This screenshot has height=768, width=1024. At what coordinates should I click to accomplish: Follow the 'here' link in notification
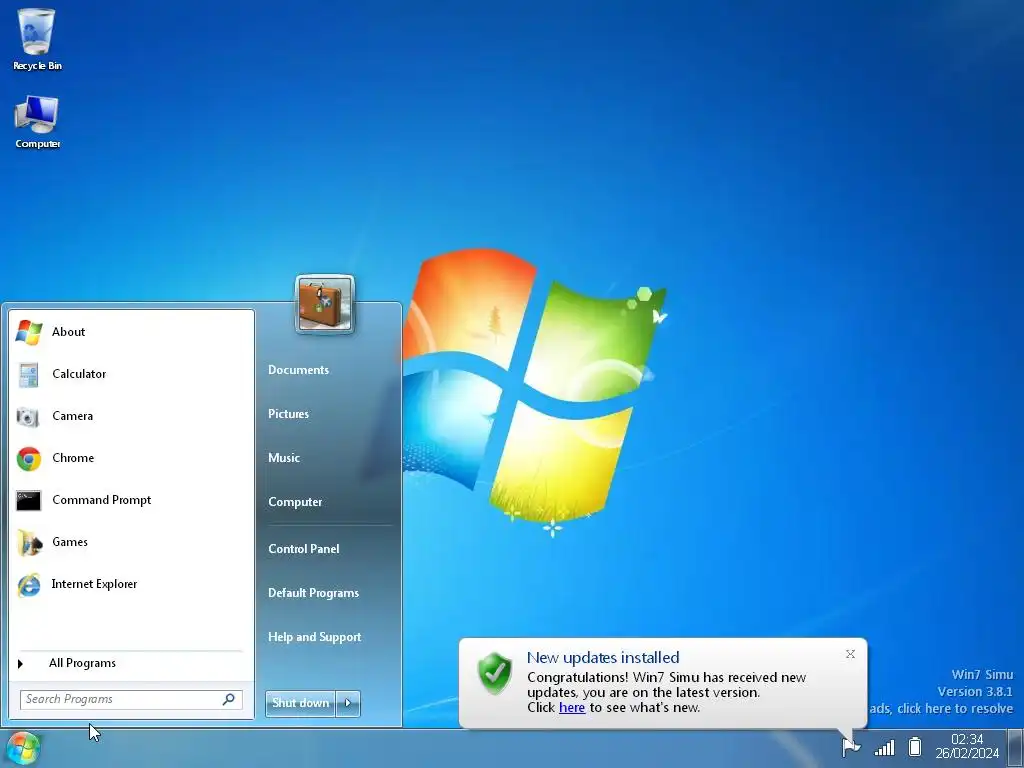(572, 707)
